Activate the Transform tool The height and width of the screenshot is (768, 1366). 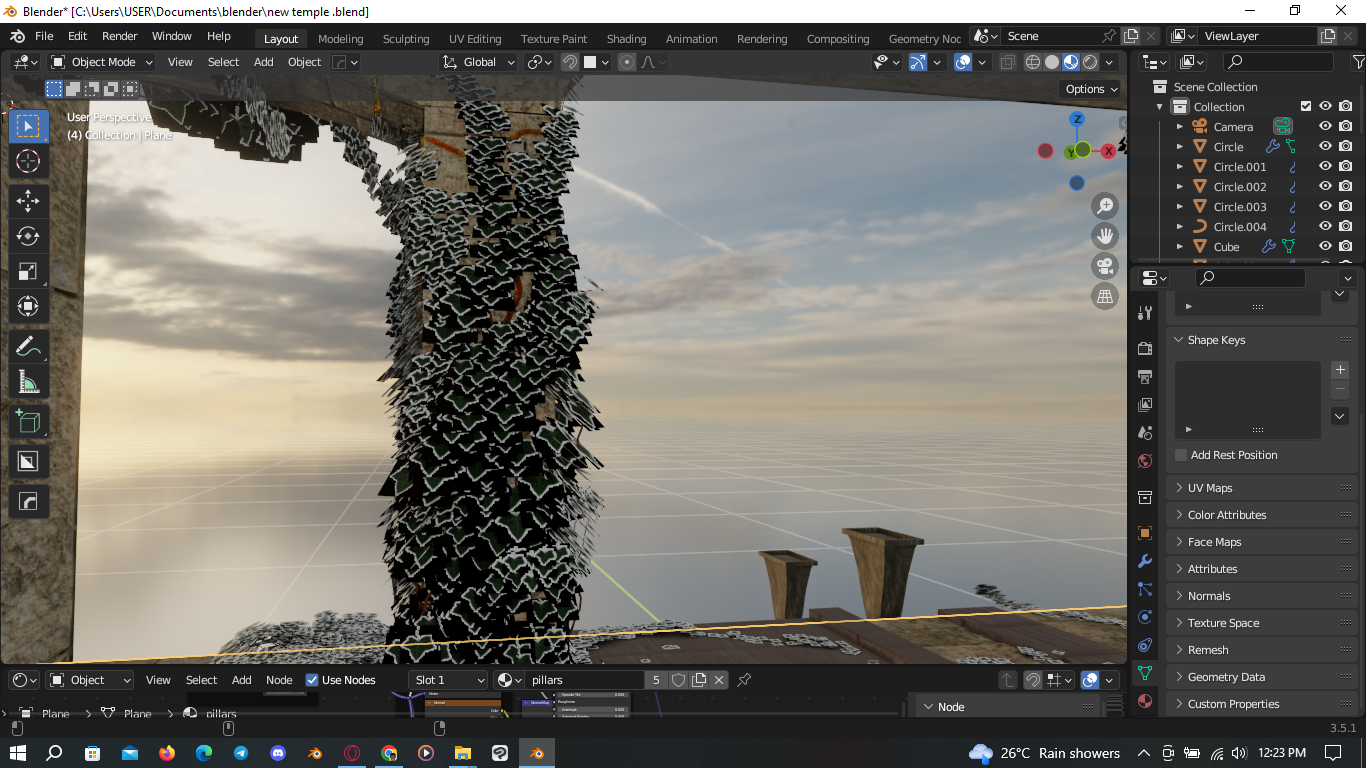coord(28,306)
